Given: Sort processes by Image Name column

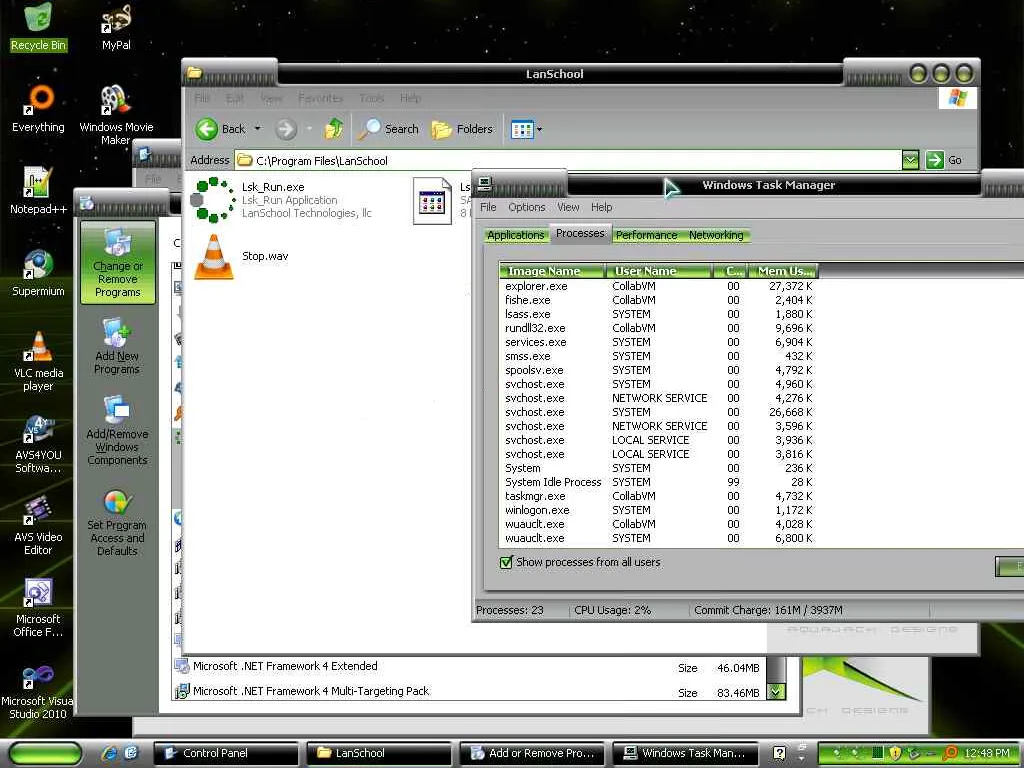Looking at the screenshot, I should tap(552, 271).
